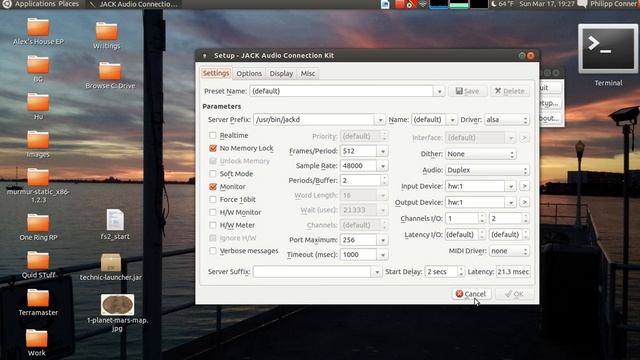Screen dimensions: 640x360
Task: Uncheck the Monitor checkbox
Action: [213, 187]
